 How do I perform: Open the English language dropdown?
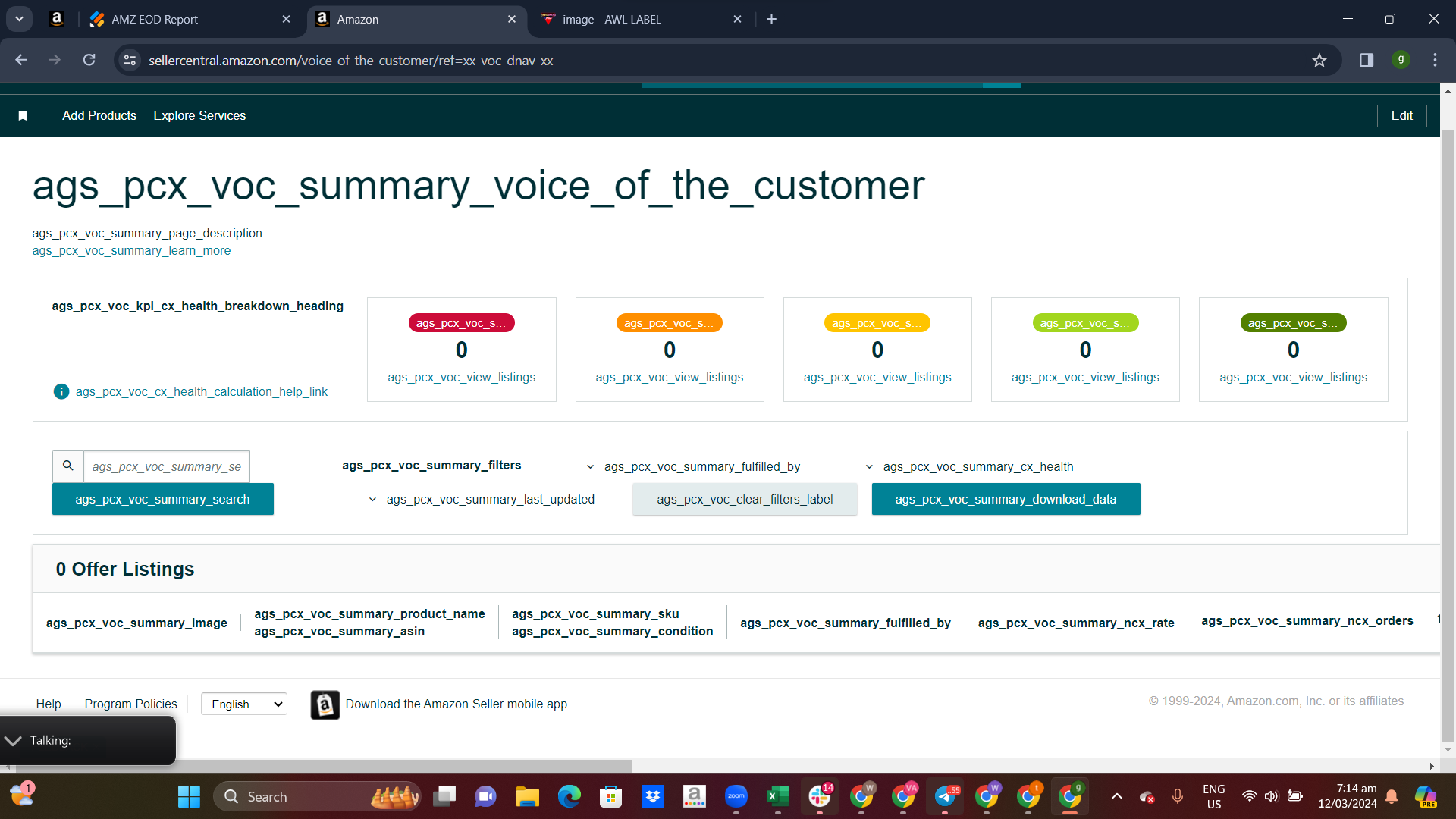point(244,704)
